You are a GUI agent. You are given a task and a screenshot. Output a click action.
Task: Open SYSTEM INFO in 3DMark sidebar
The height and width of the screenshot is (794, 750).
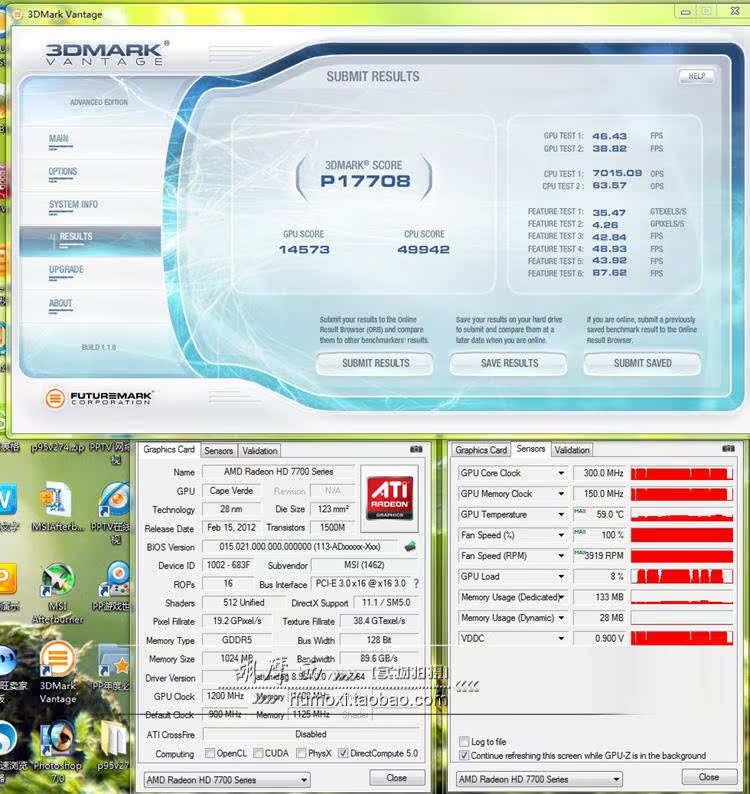click(73, 205)
